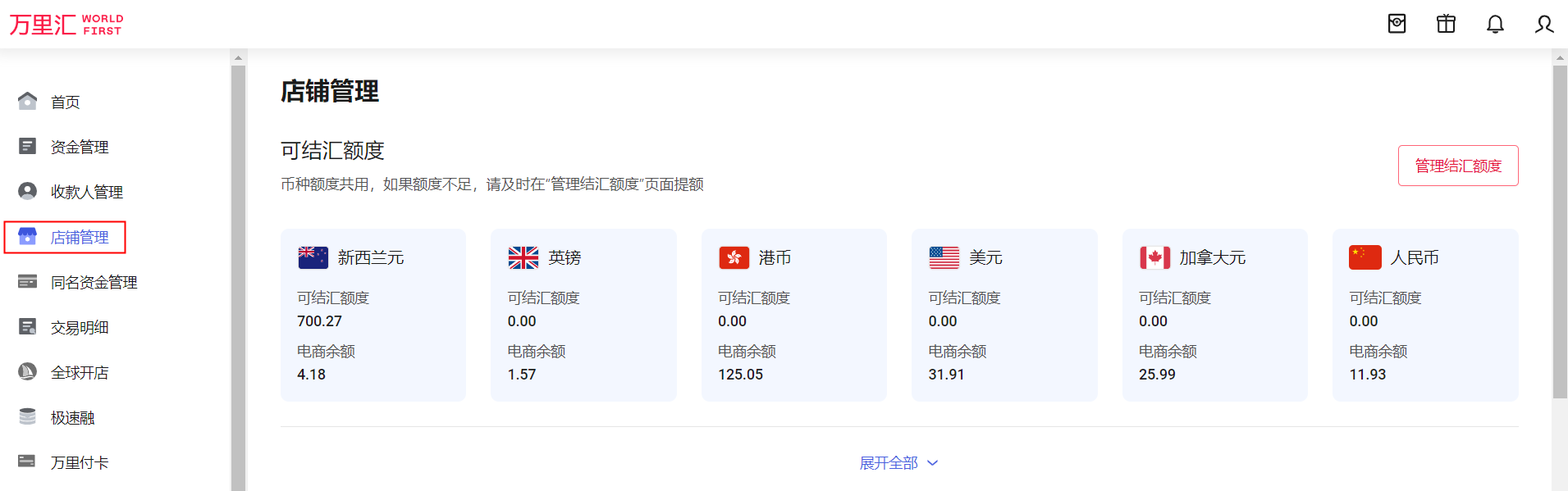Click the 新西兰元 currency card
Image resolution: width=1568 pixels, height=491 pixels.
point(373,315)
